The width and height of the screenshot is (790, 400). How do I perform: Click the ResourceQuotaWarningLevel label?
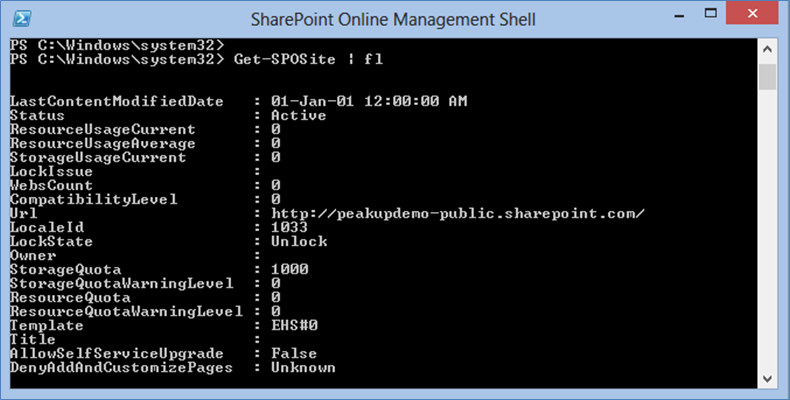click(126, 311)
